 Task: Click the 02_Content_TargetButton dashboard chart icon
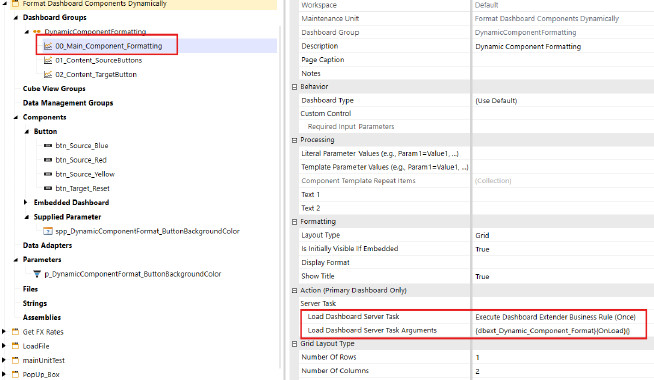click(48, 74)
